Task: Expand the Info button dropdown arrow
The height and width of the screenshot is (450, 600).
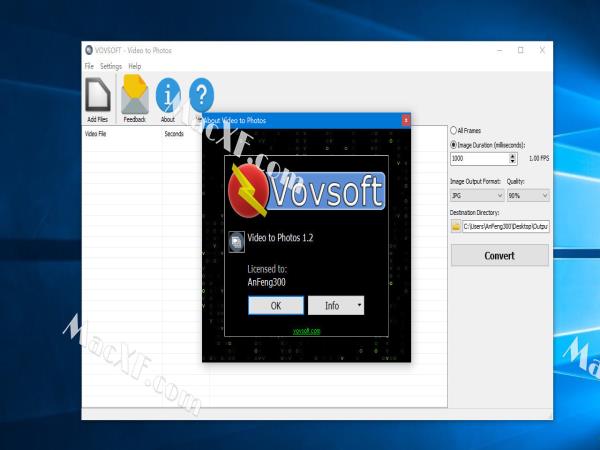Action: coord(359,305)
